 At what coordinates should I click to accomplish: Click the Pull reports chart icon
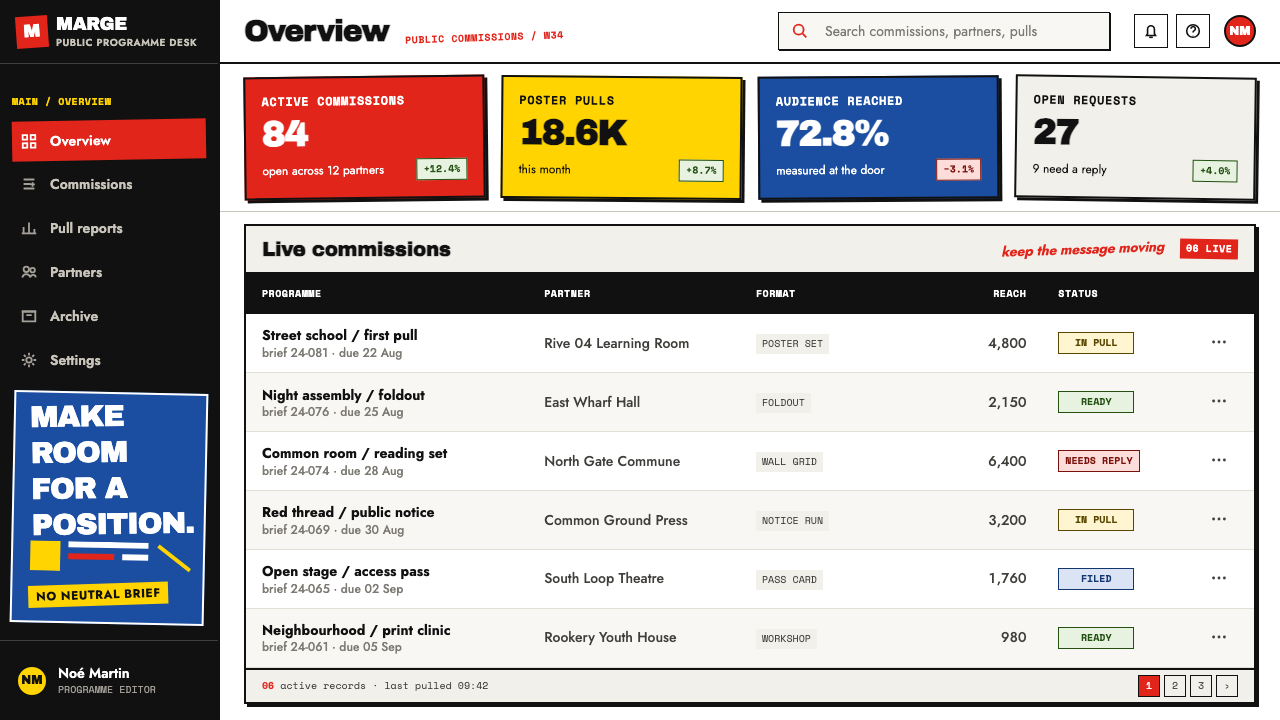29,228
